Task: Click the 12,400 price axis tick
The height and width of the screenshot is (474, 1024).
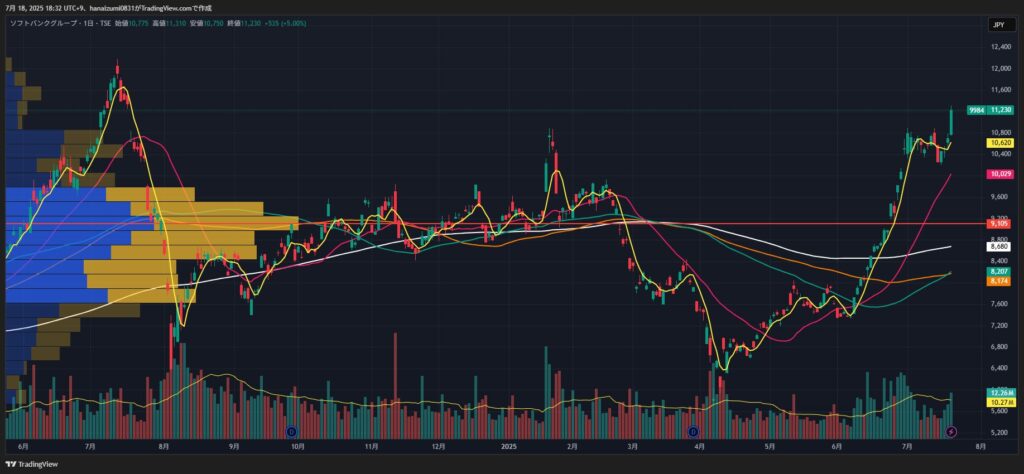Action: (999, 47)
